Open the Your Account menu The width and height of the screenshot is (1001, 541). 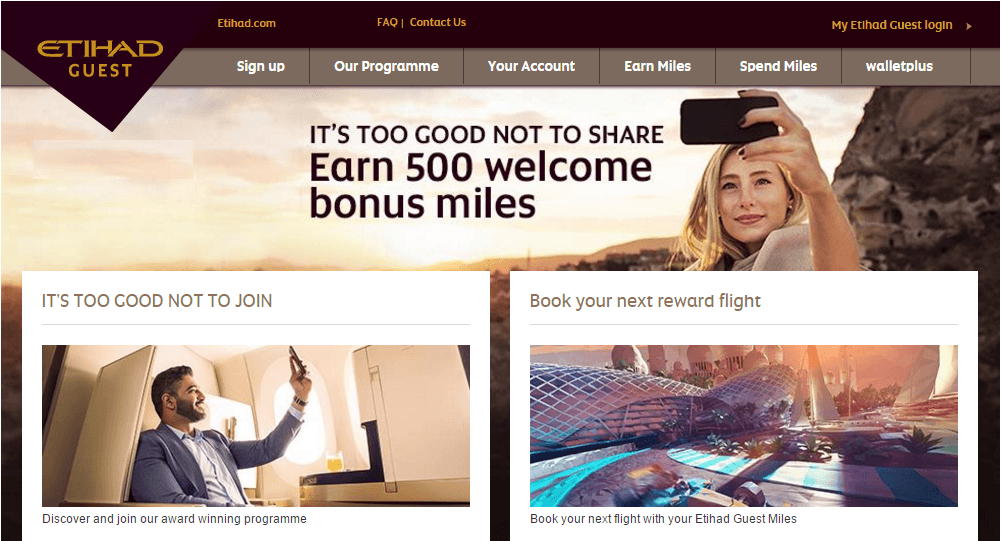pyautogui.click(x=531, y=66)
